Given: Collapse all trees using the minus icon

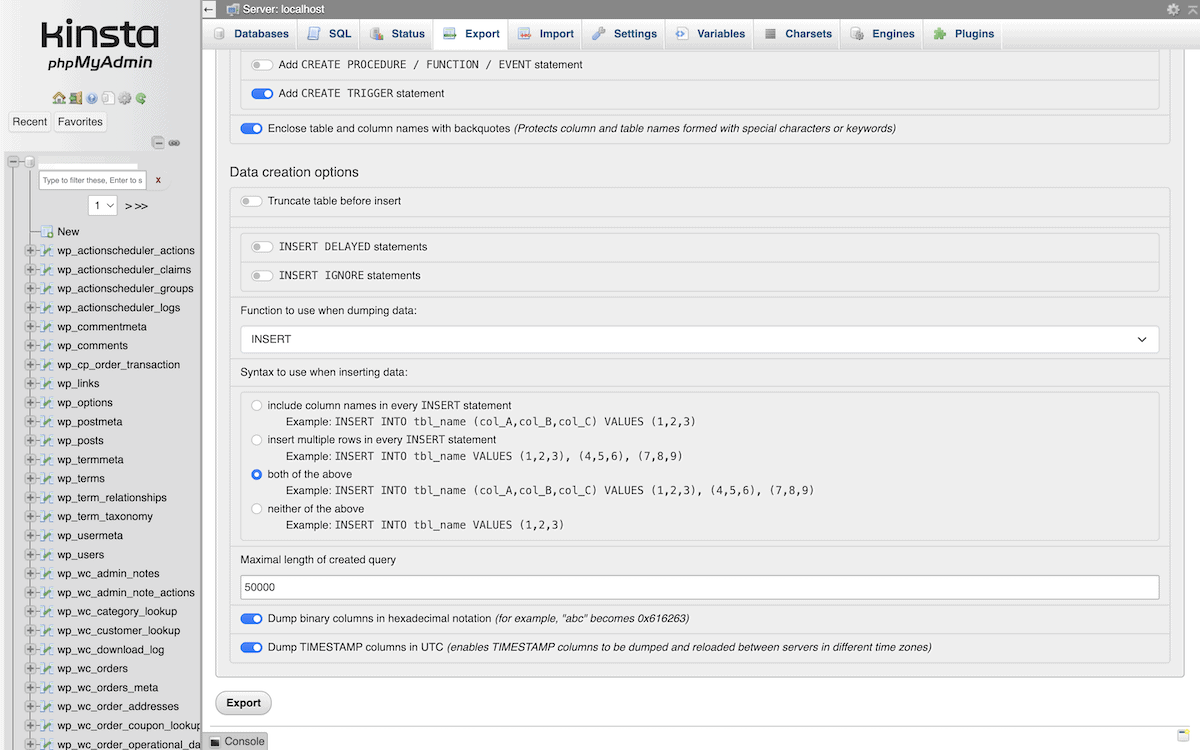Looking at the screenshot, I should 159,143.
